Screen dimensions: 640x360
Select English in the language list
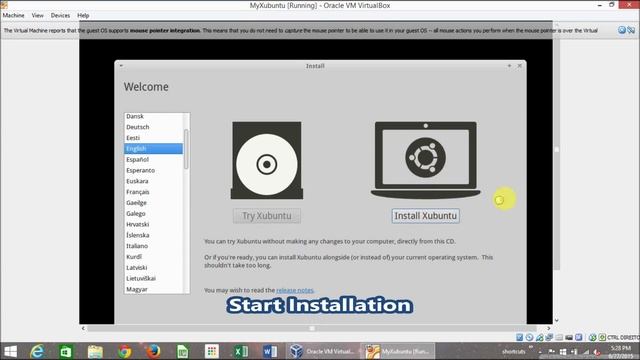(153, 149)
